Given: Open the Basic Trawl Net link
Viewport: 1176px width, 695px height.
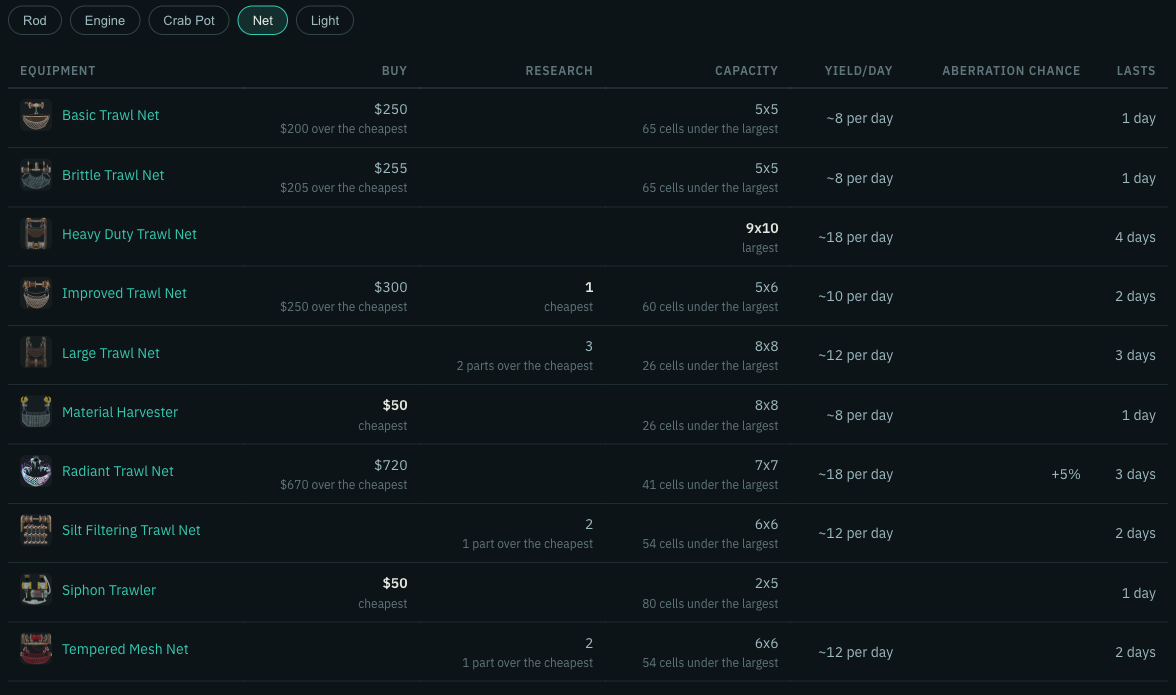Looking at the screenshot, I should [x=110, y=115].
